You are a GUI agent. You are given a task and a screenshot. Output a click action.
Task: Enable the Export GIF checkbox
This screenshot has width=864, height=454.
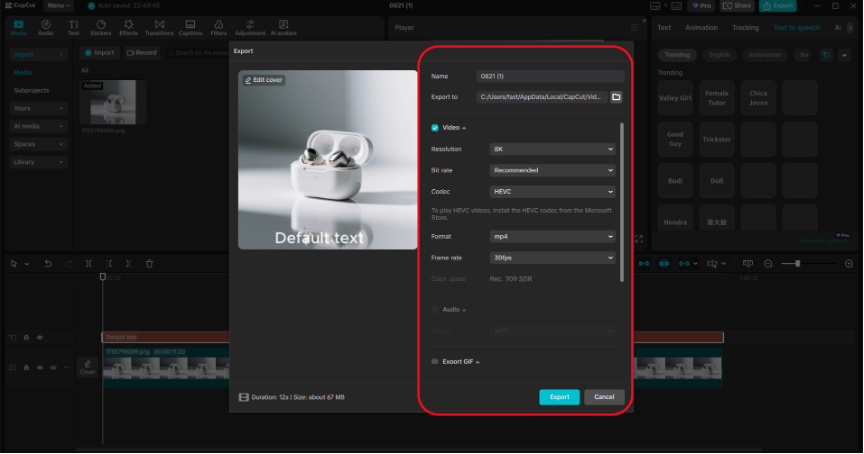[435, 361]
